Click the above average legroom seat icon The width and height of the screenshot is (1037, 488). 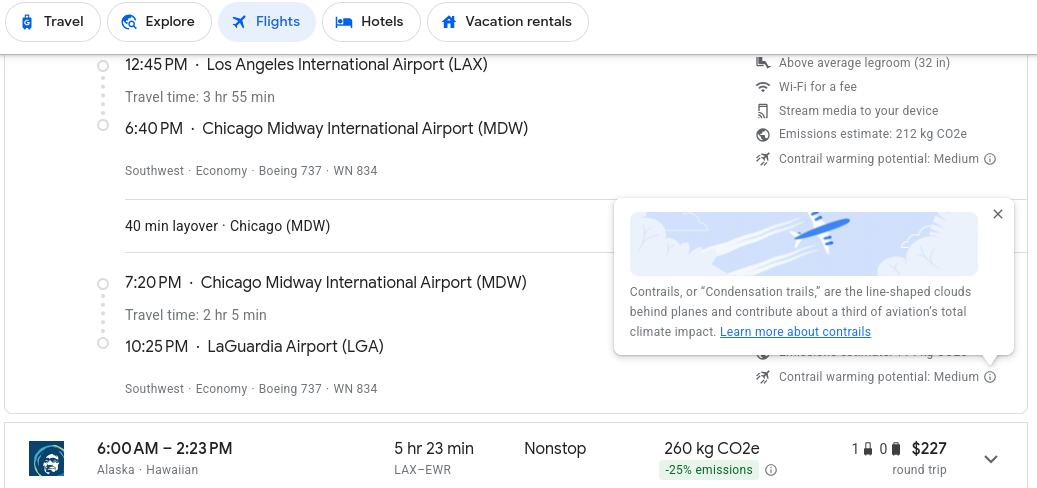[763, 63]
